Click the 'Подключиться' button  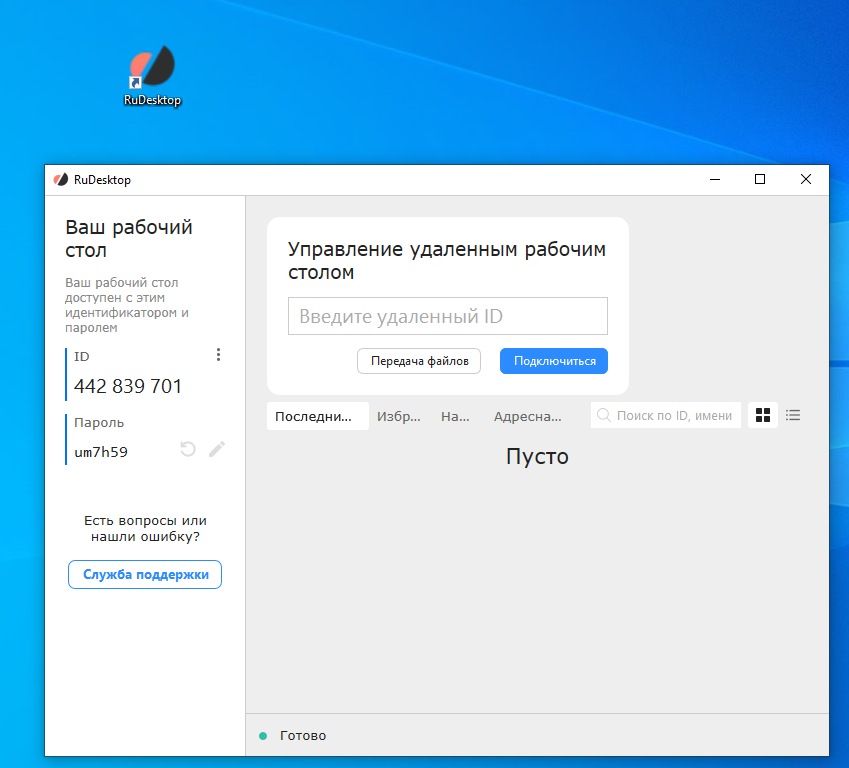point(554,361)
